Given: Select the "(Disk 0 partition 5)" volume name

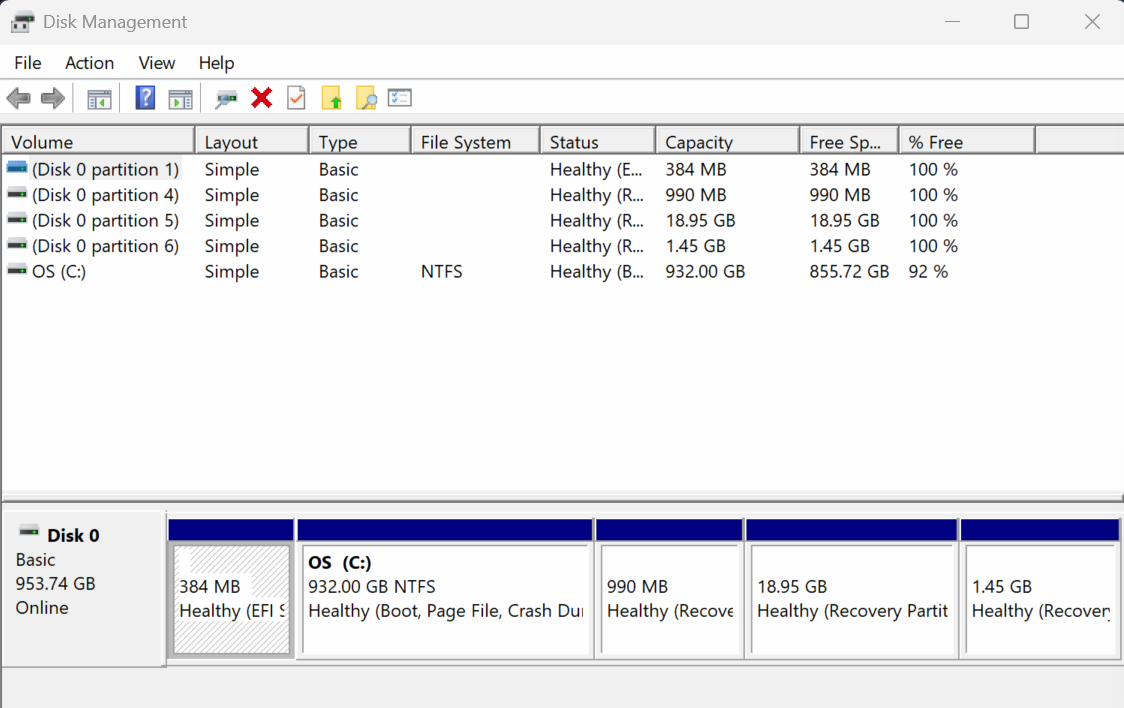Looking at the screenshot, I should (x=105, y=220).
